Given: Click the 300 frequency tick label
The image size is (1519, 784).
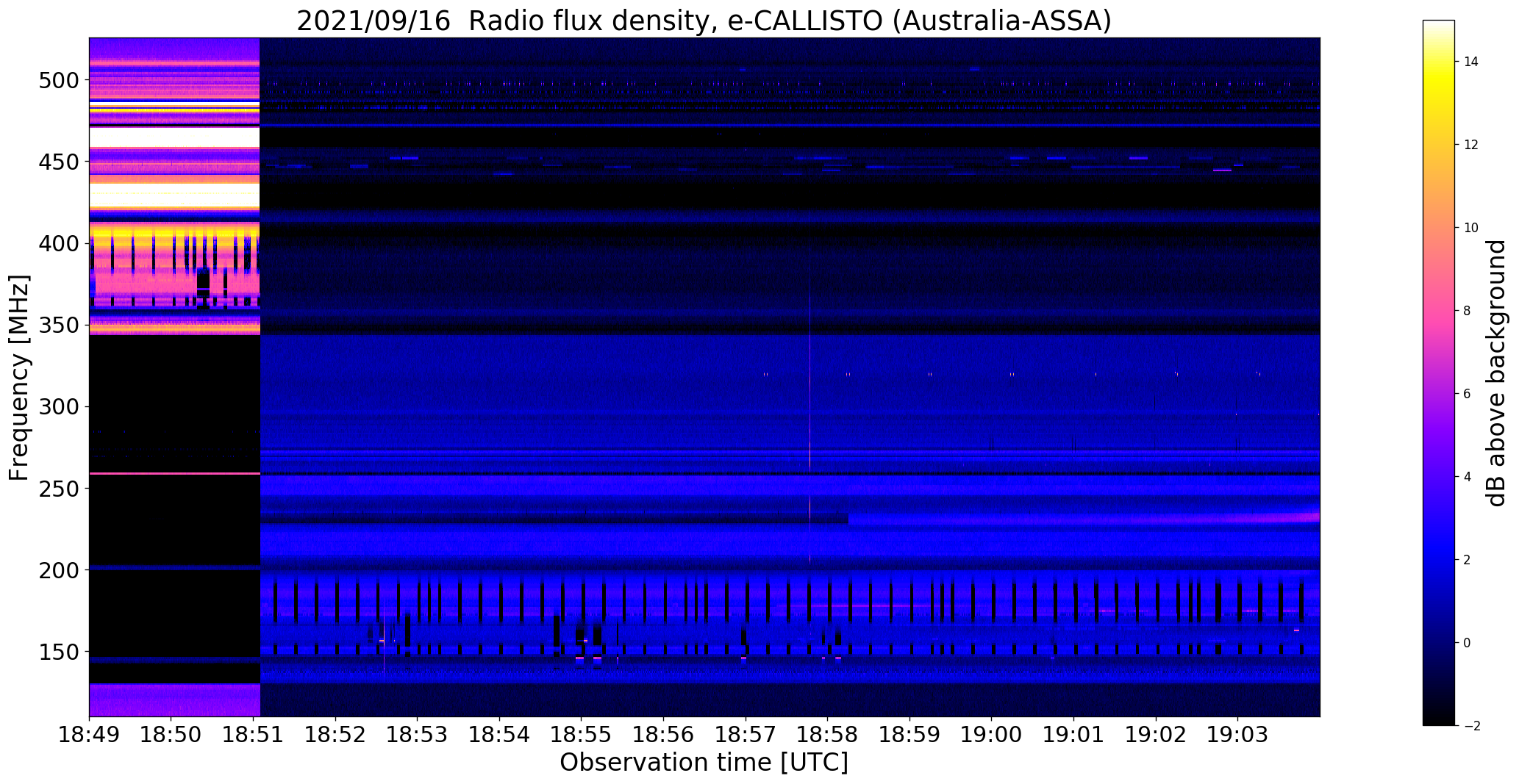Looking at the screenshot, I should [x=58, y=406].
